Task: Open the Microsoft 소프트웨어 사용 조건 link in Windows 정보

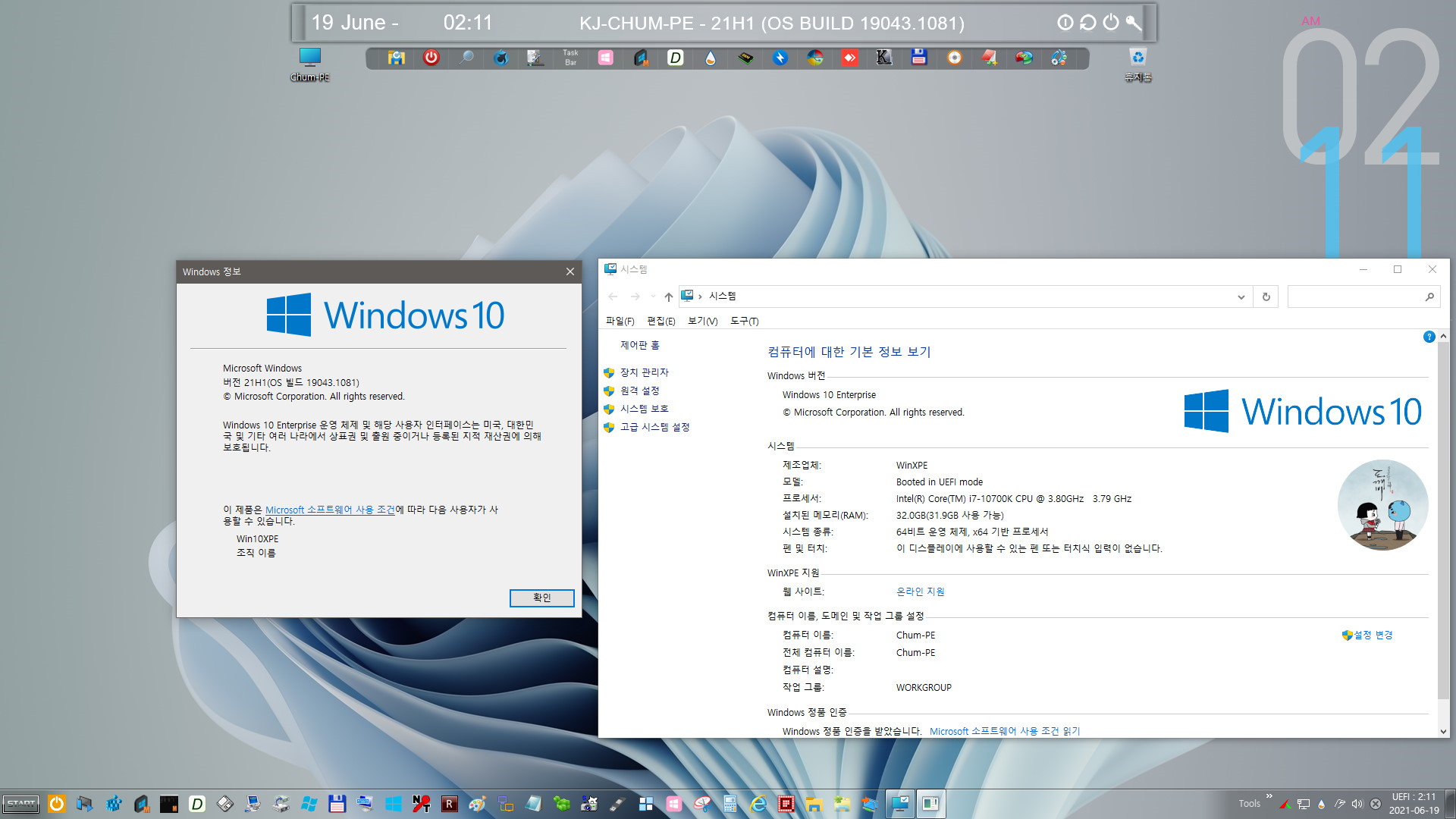Action: click(330, 510)
